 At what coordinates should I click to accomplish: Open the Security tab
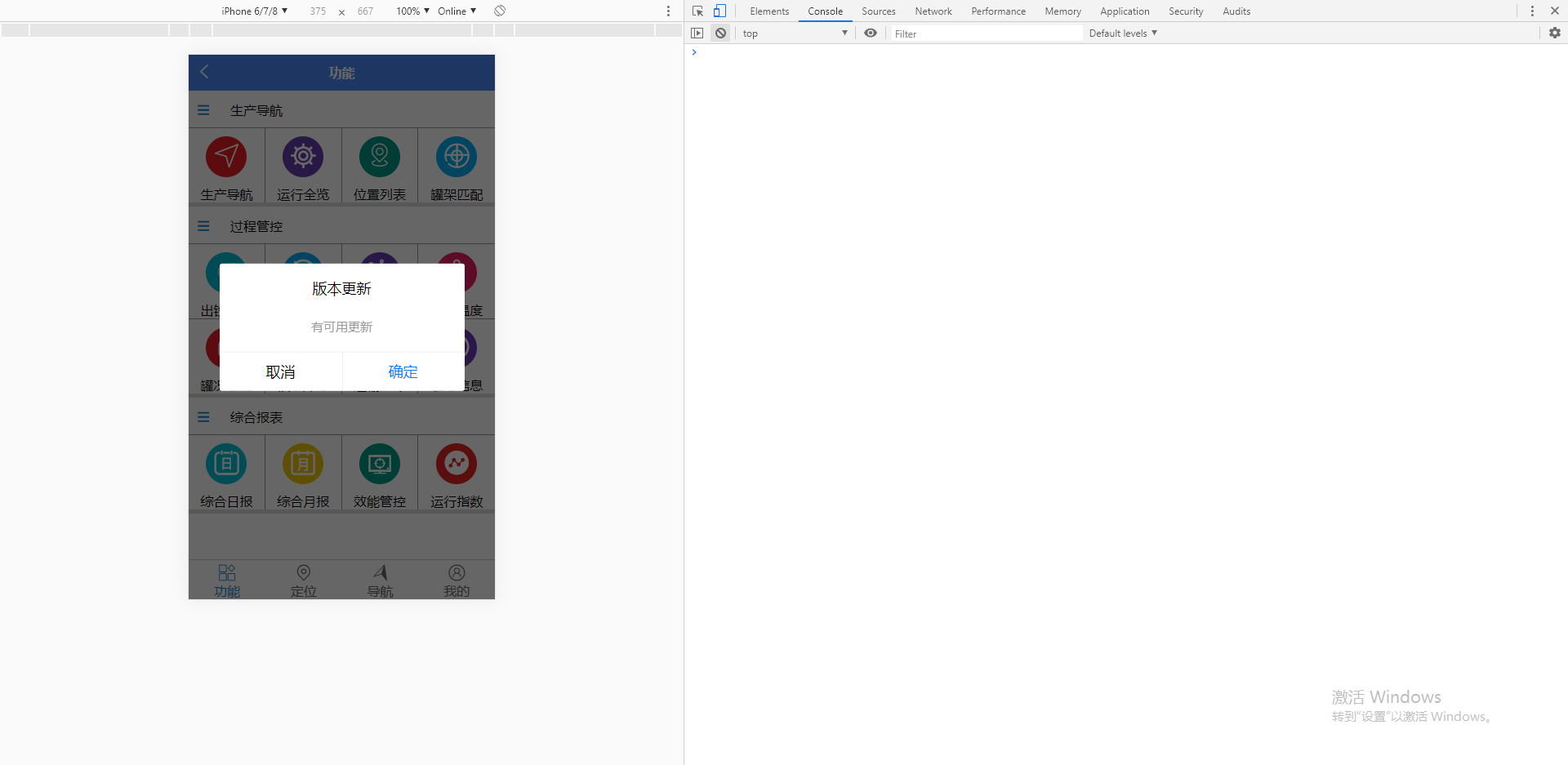[1186, 11]
